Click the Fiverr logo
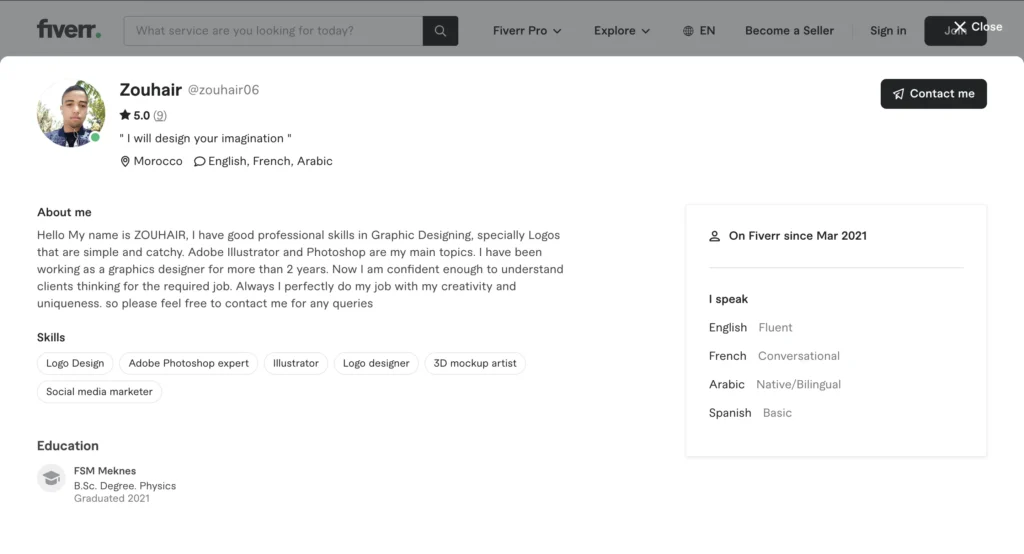The image size is (1024, 554). (x=69, y=29)
